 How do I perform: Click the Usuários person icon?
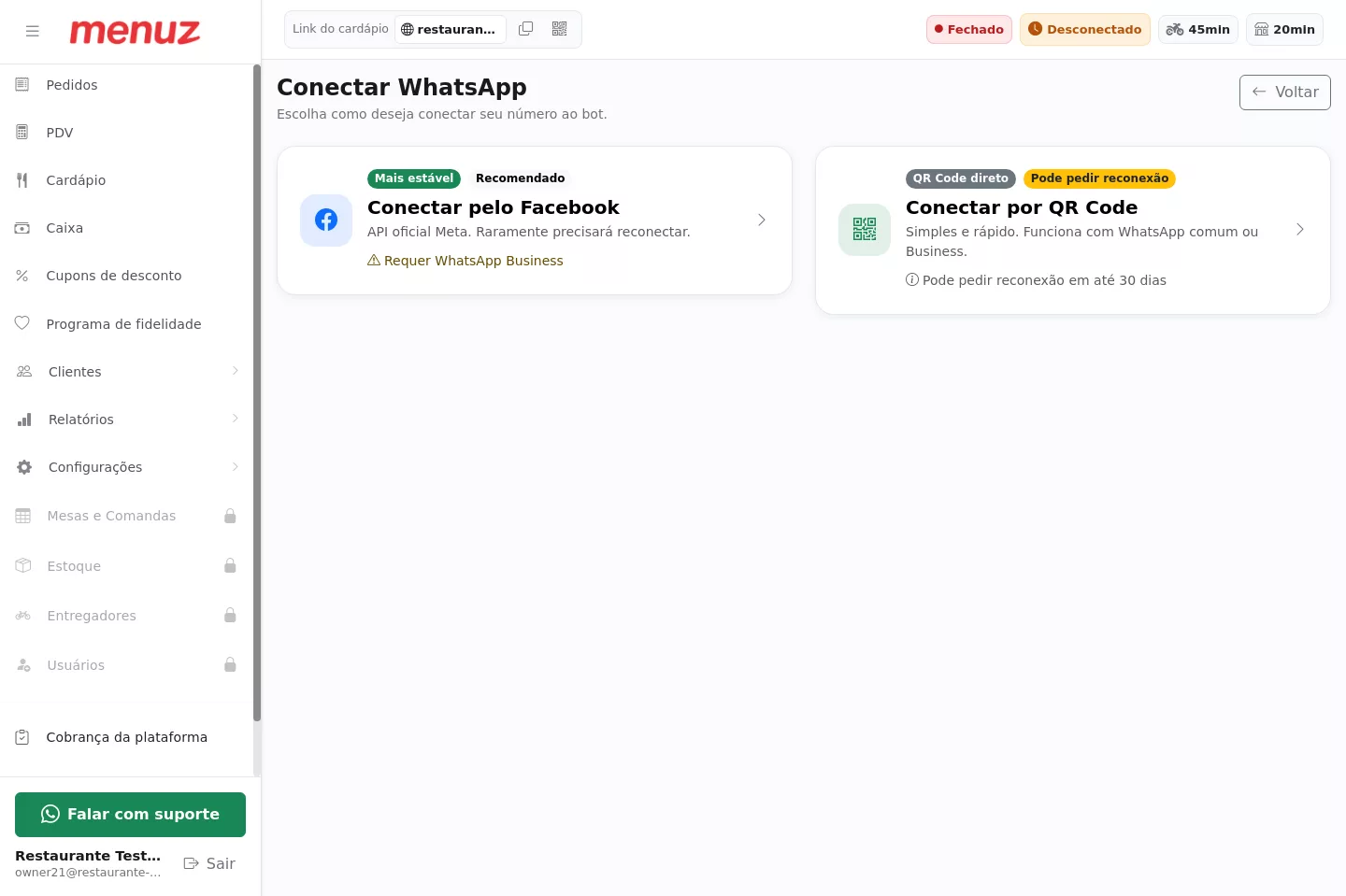pos(23,664)
